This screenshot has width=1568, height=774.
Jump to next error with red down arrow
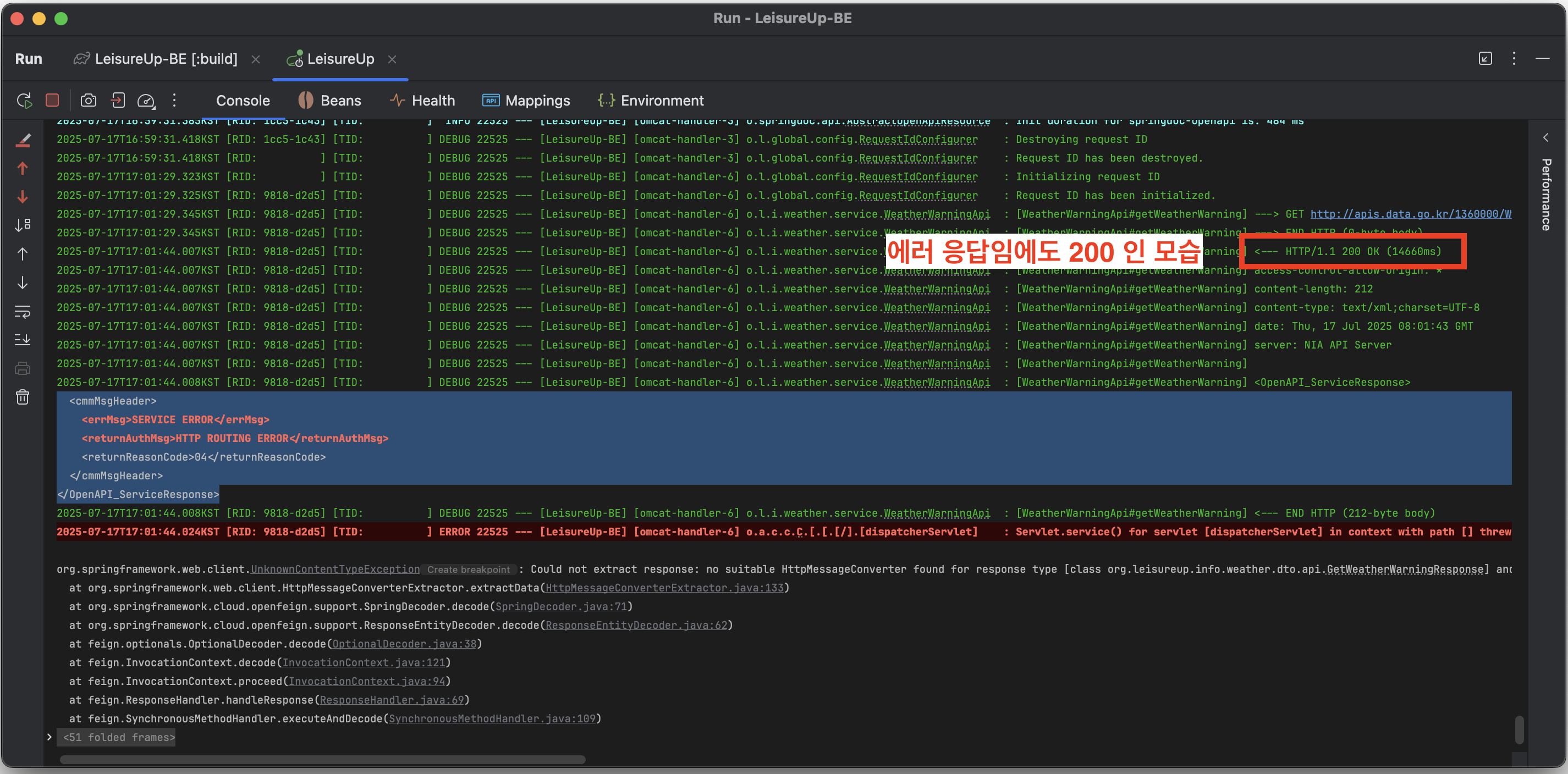tap(23, 197)
